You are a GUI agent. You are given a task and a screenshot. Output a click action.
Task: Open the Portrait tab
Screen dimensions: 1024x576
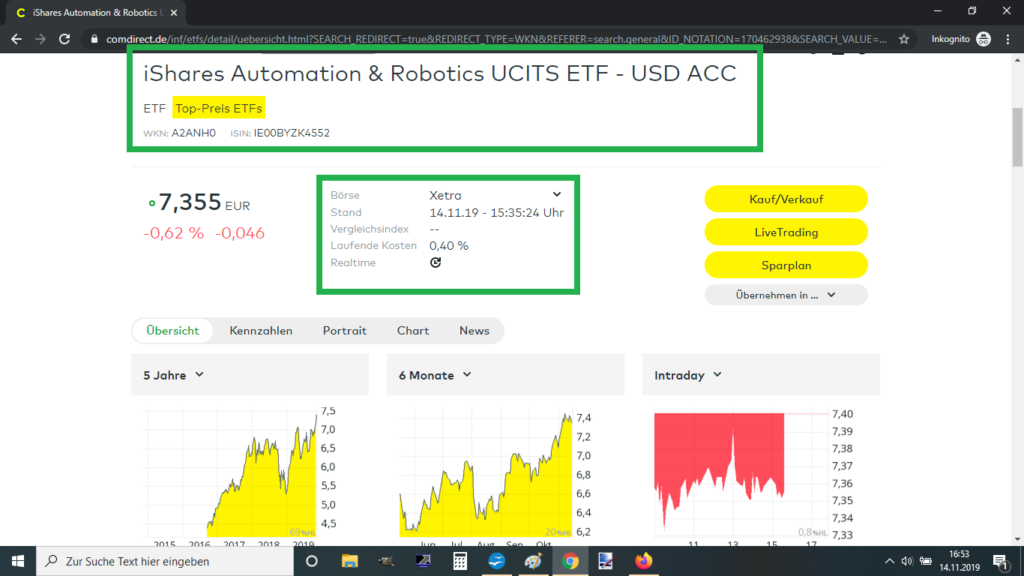(344, 330)
